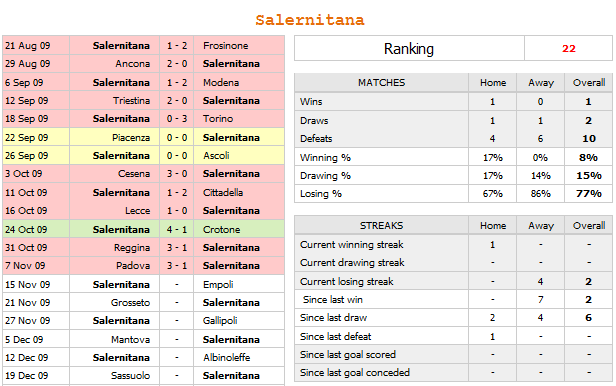616x386 pixels.
Task: Click the Away column in STREAKS table
Action: pos(541,225)
